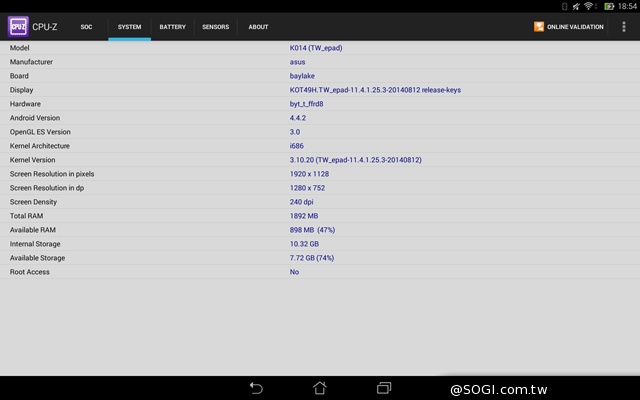Switch to the SOC tab
The image size is (640, 400).
pos(86,27)
